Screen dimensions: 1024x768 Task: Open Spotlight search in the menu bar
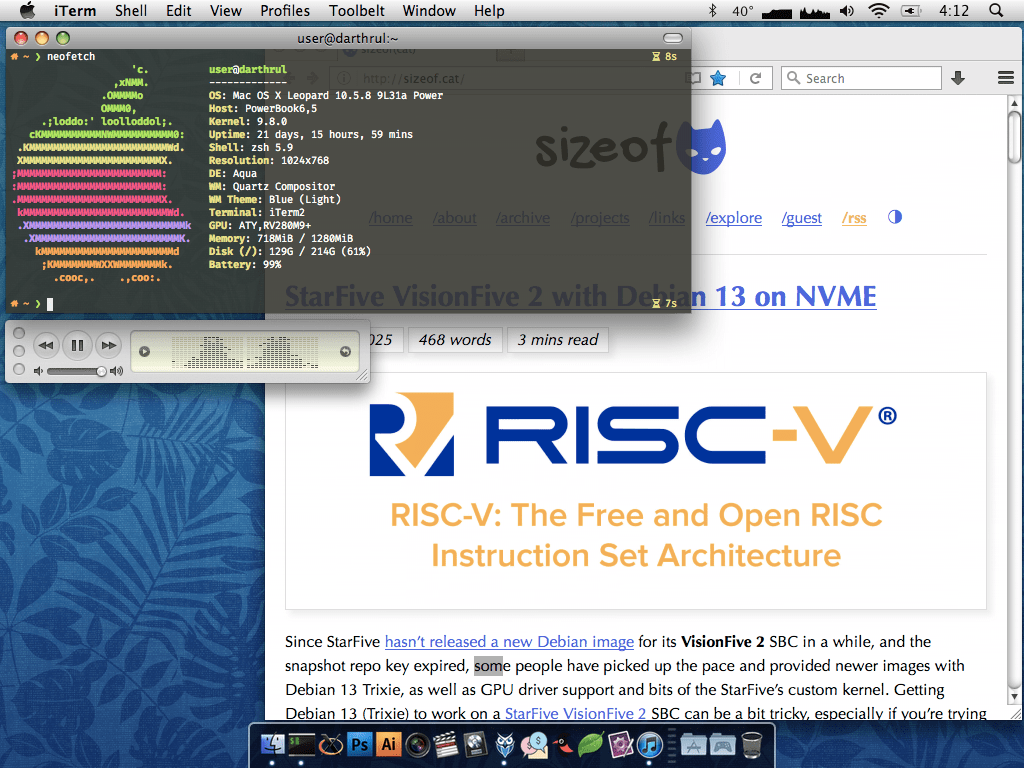[x=996, y=11]
